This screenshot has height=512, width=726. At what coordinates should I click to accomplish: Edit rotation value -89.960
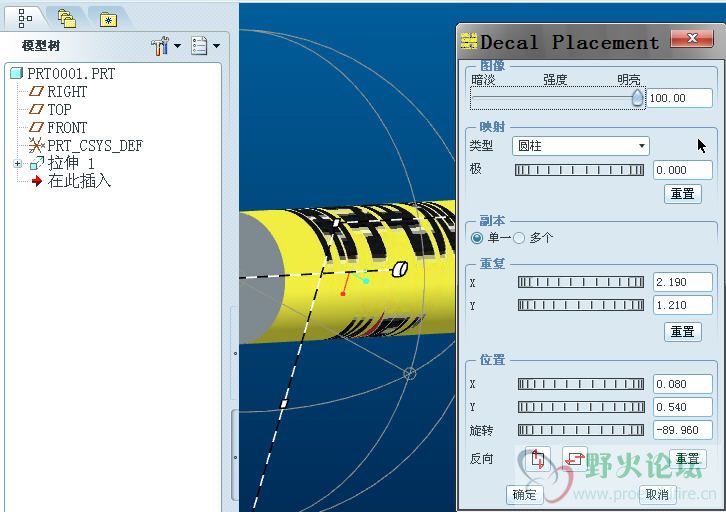point(682,430)
